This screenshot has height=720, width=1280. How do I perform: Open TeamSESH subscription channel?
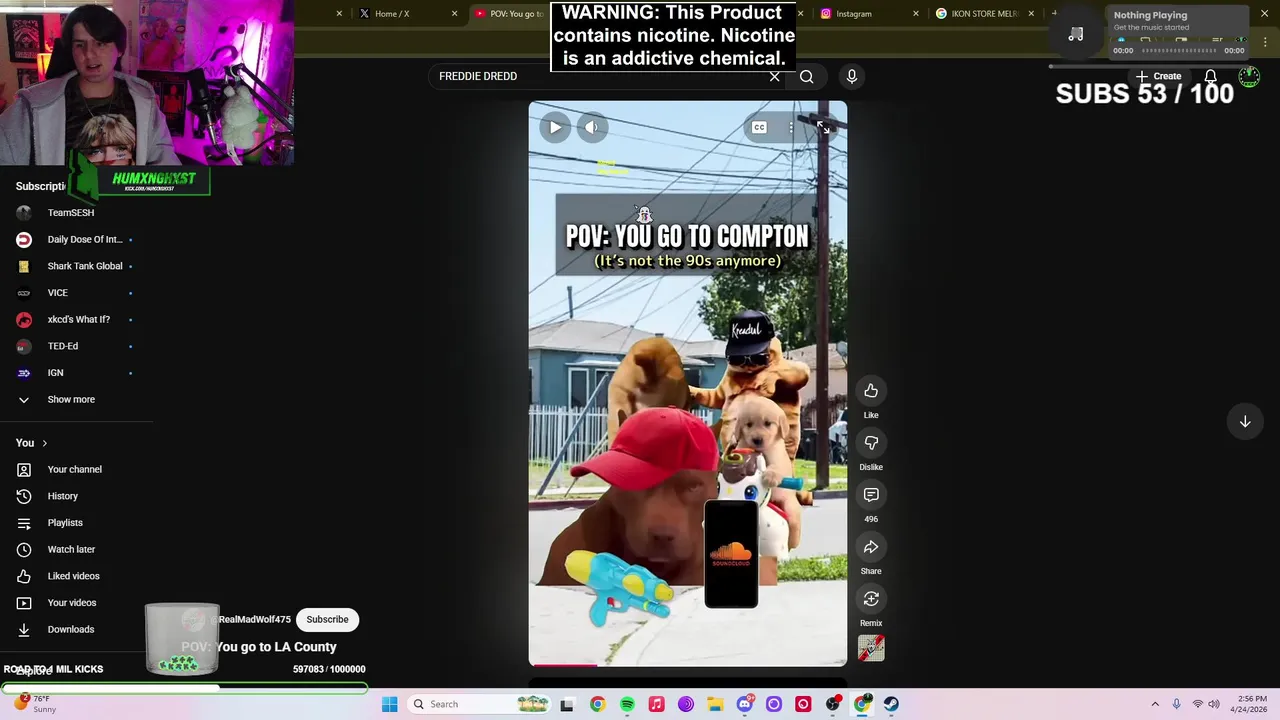click(x=72, y=213)
